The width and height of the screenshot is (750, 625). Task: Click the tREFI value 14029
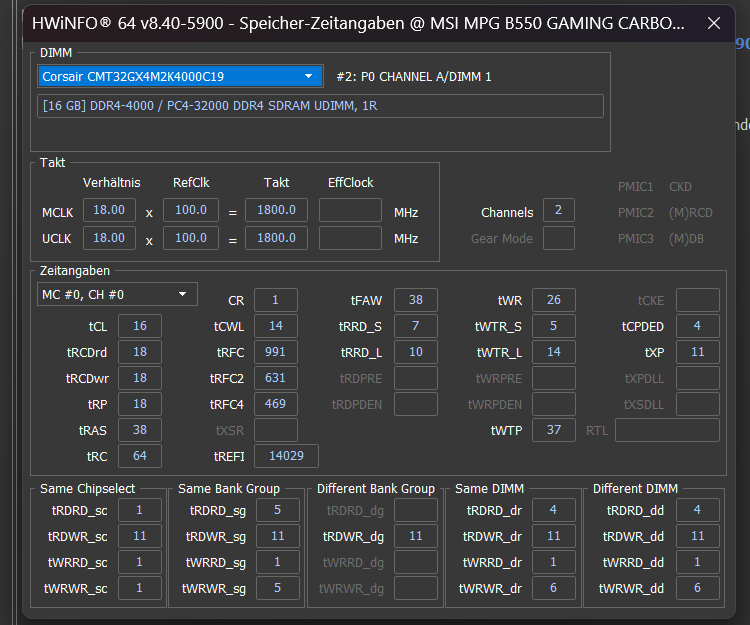[x=286, y=456]
